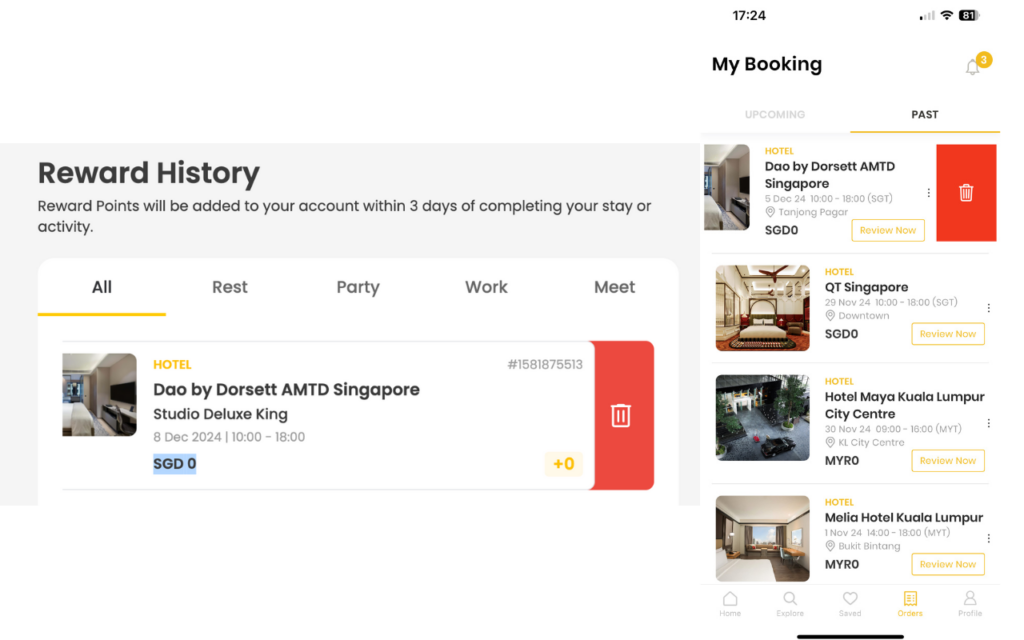Tap the Wi-Fi status icon
This screenshot has height=640, width=1024.
(x=946, y=15)
